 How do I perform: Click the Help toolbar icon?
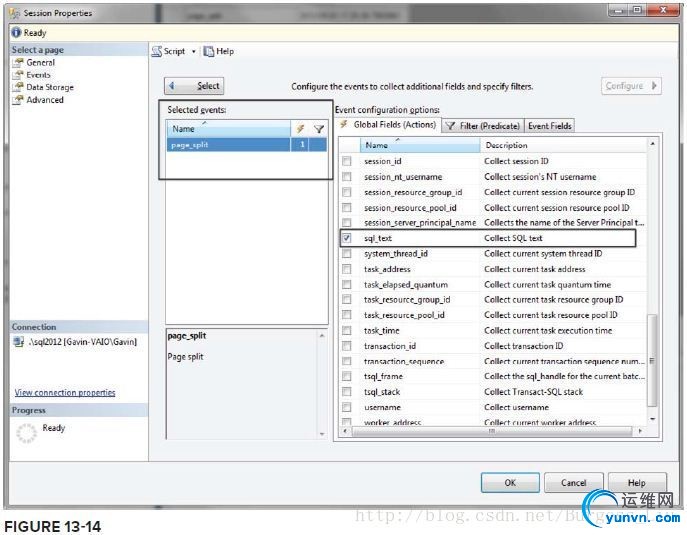209,51
